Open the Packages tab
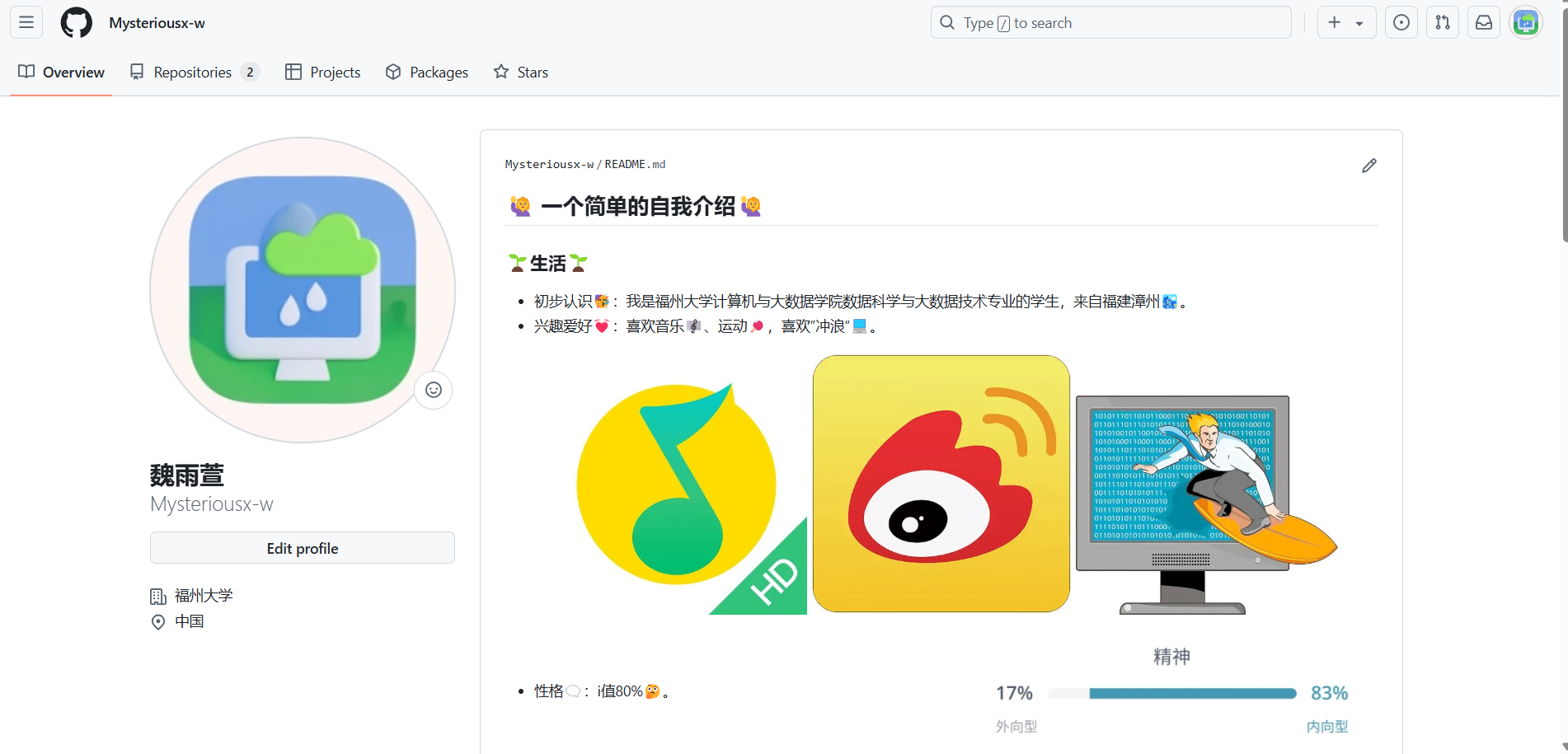Viewport: 1568px width, 754px height. 427,73
